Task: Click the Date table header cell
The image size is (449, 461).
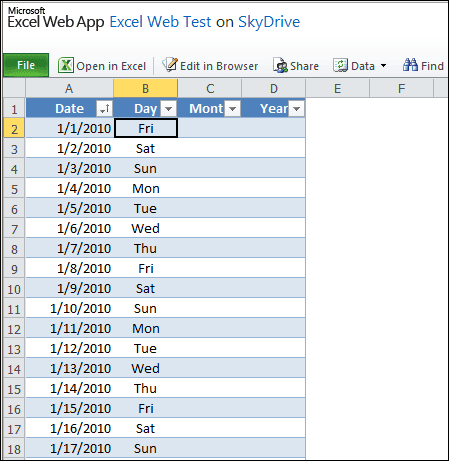Action: [69, 108]
